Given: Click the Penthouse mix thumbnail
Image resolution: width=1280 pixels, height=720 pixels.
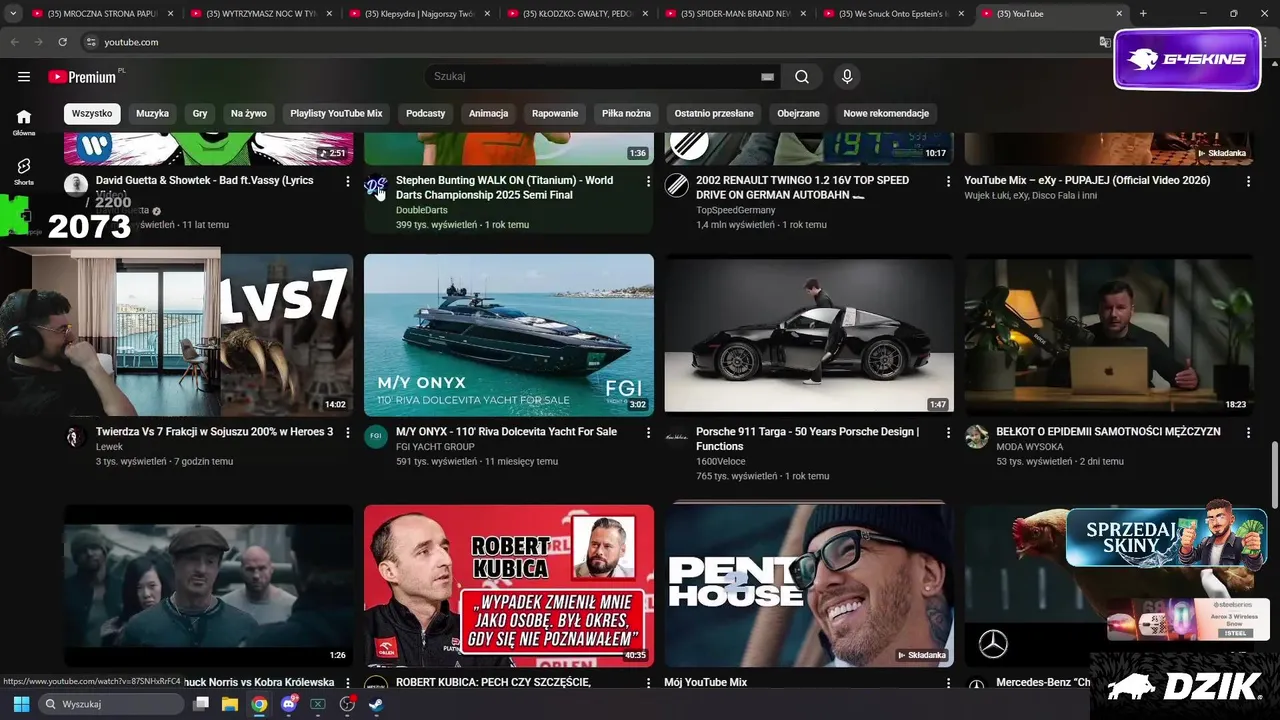Looking at the screenshot, I should (x=809, y=585).
